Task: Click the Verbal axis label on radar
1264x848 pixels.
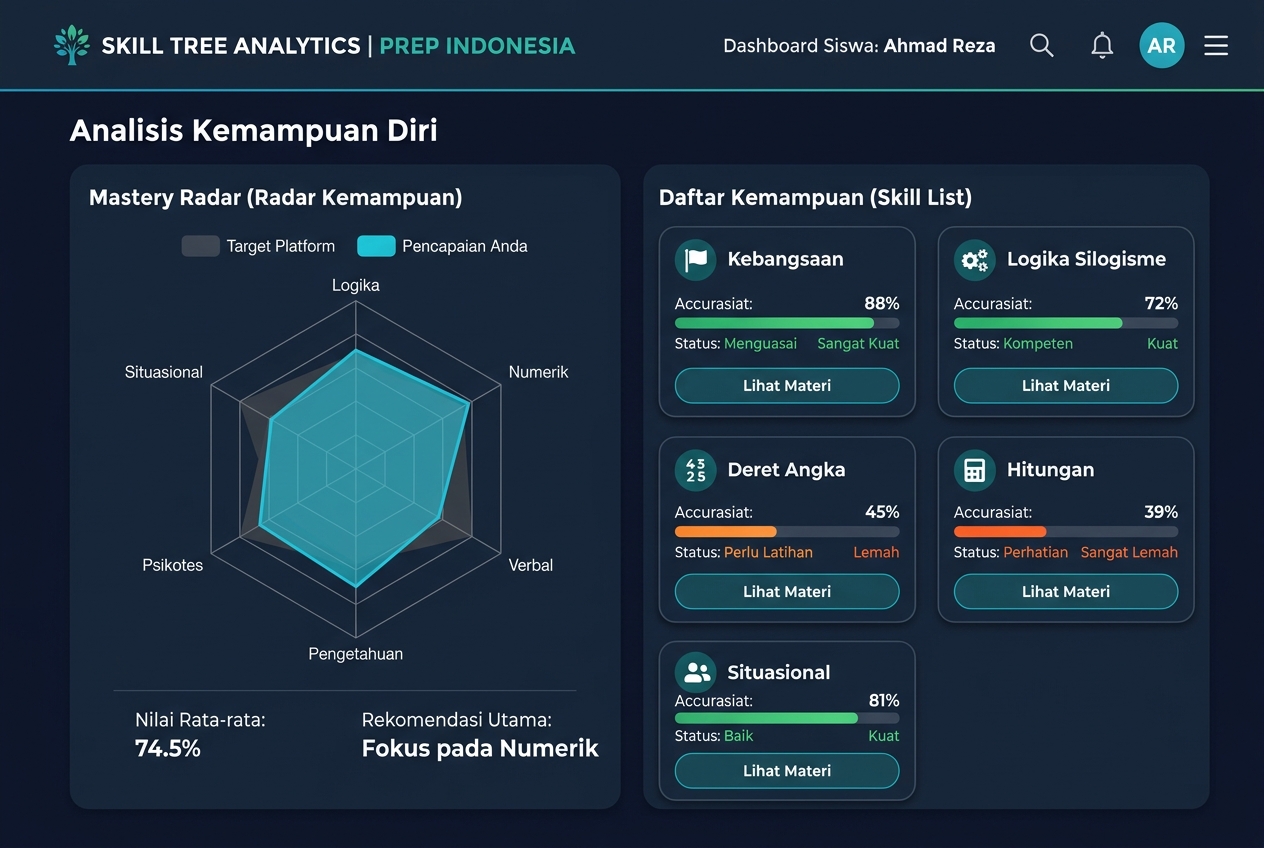Action: click(531, 565)
